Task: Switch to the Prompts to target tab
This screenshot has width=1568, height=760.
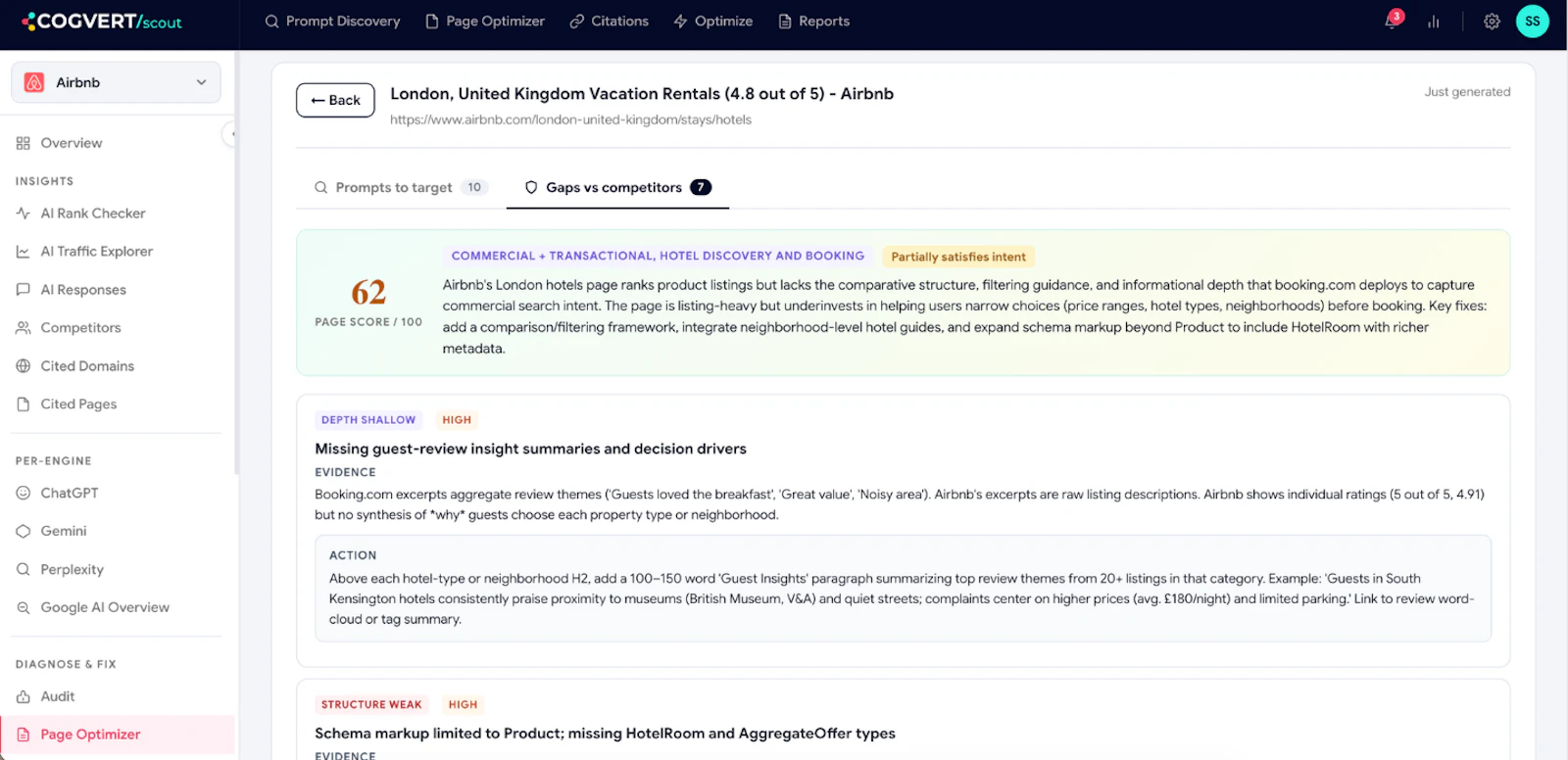Action: (x=401, y=187)
